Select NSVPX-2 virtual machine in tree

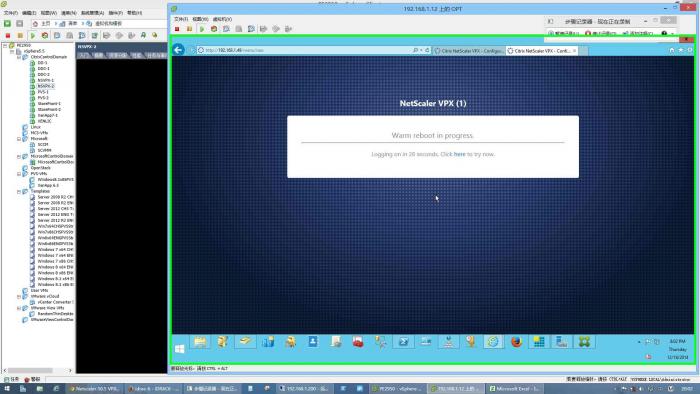click(46, 86)
